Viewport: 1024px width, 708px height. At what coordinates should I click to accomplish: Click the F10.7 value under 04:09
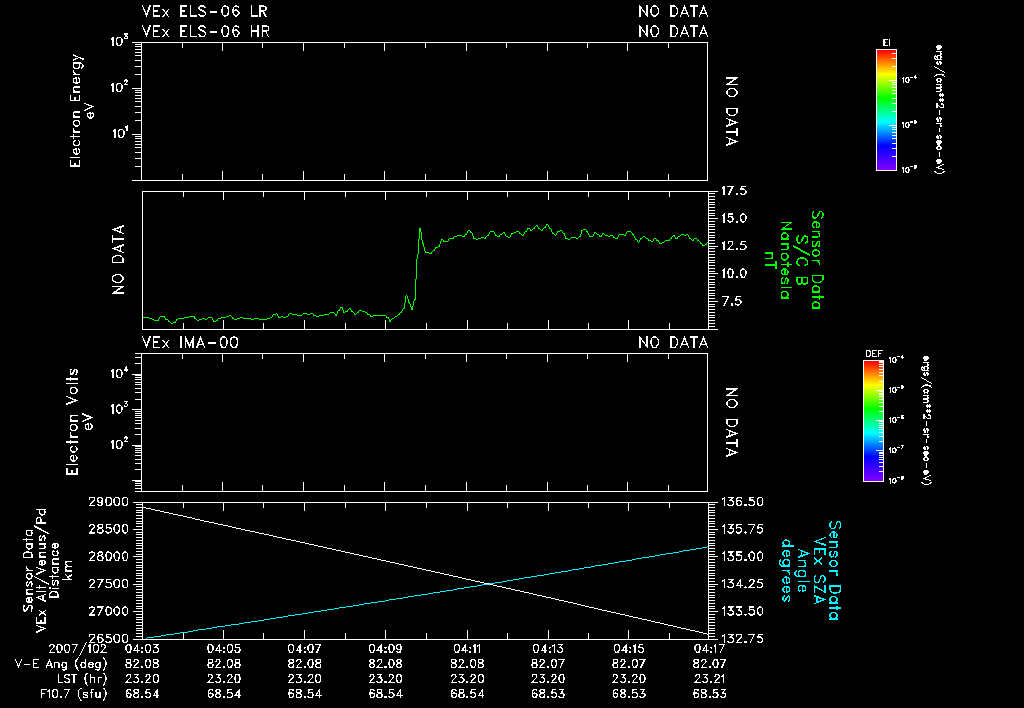click(x=385, y=694)
